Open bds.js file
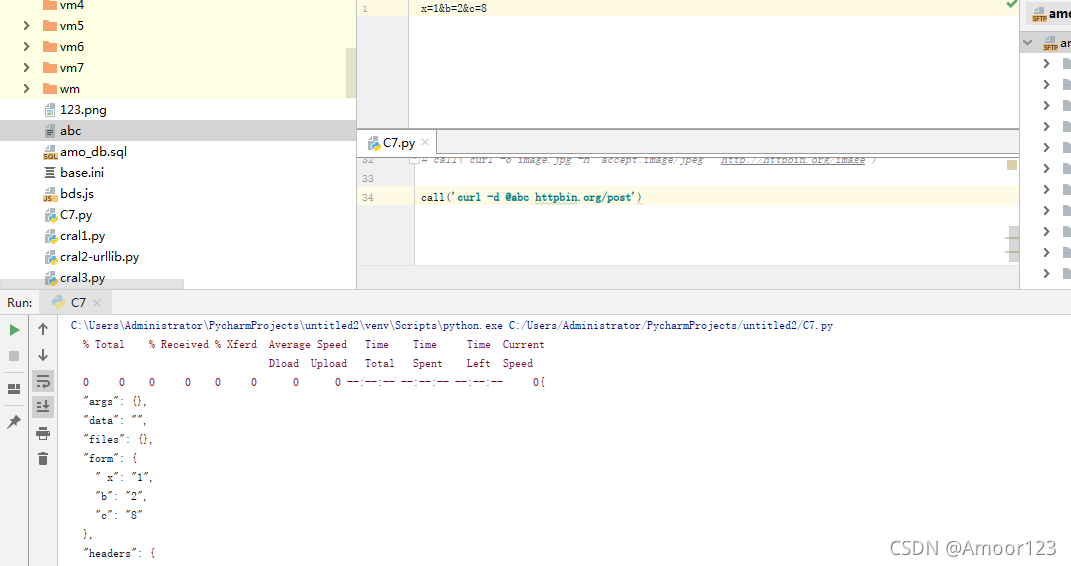 [76, 194]
